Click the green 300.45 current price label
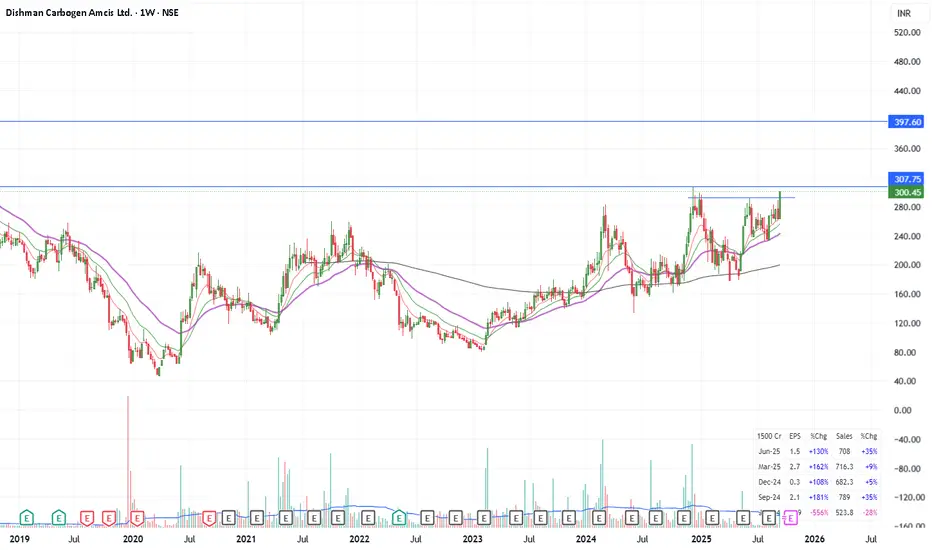 click(x=906, y=192)
